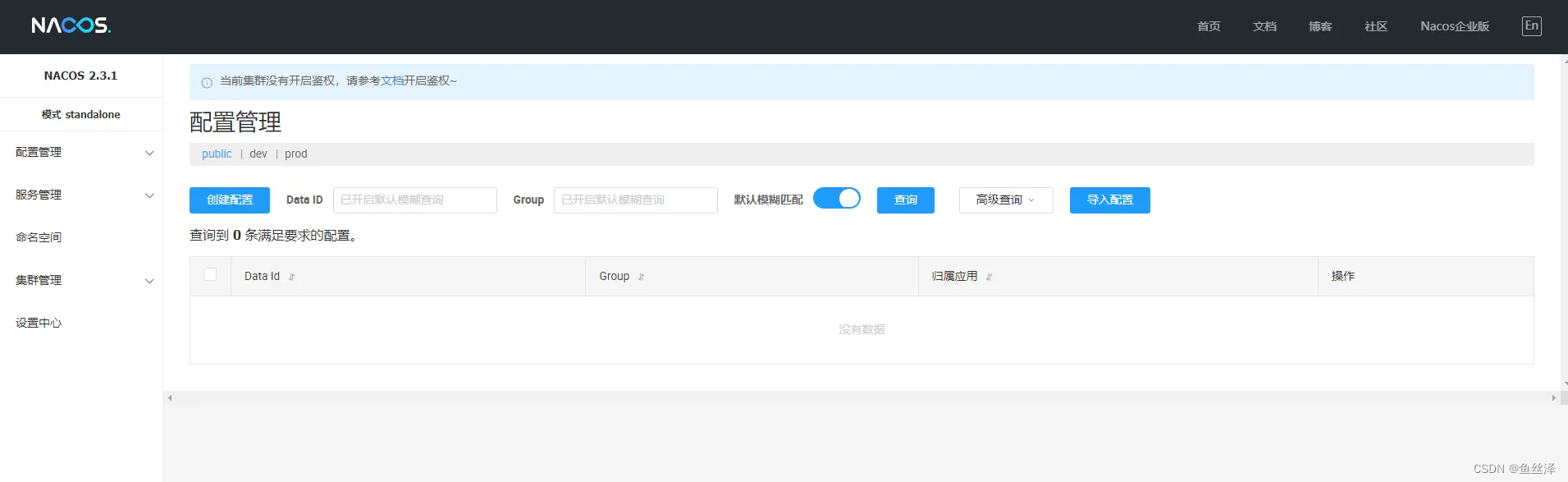Select the prod namespace tab
This screenshot has width=1568, height=482.
[296, 154]
